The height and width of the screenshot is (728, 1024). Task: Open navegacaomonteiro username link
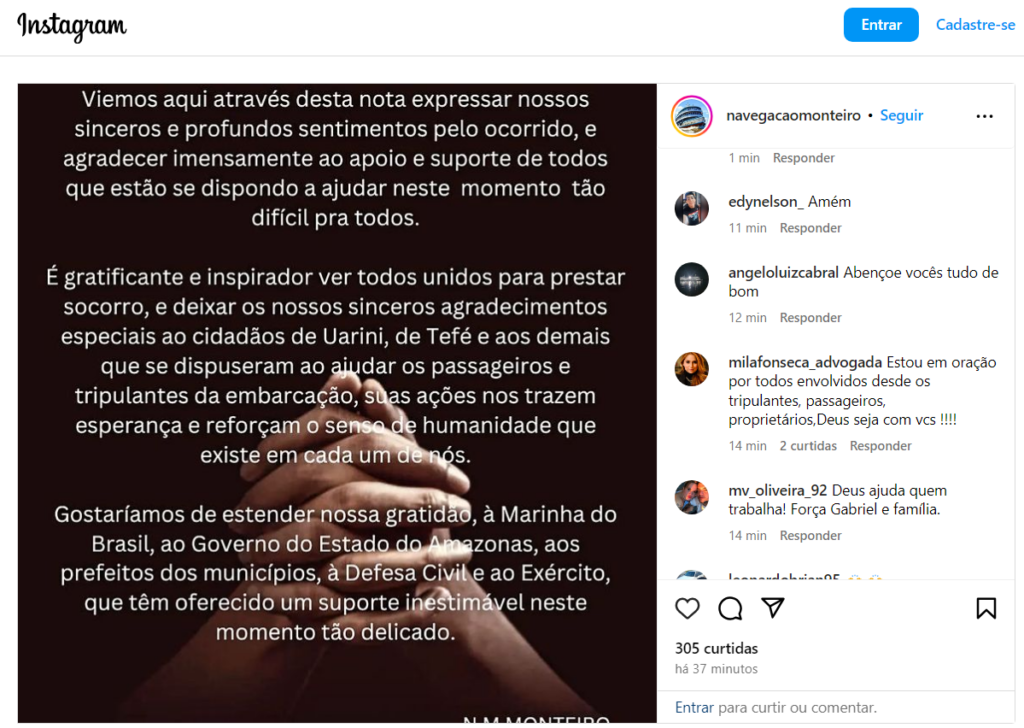[793, 116]
